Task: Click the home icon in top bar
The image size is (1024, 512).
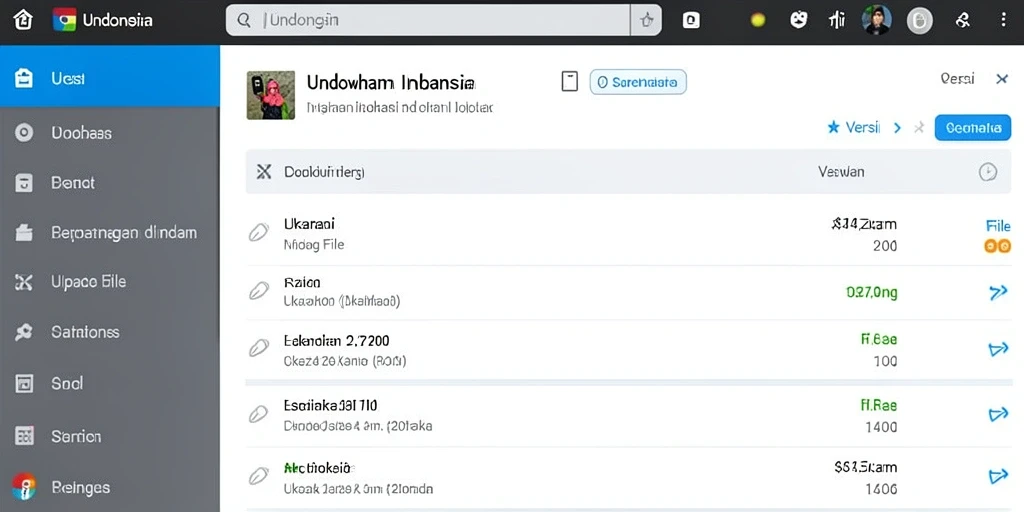Action: (22, 20)
